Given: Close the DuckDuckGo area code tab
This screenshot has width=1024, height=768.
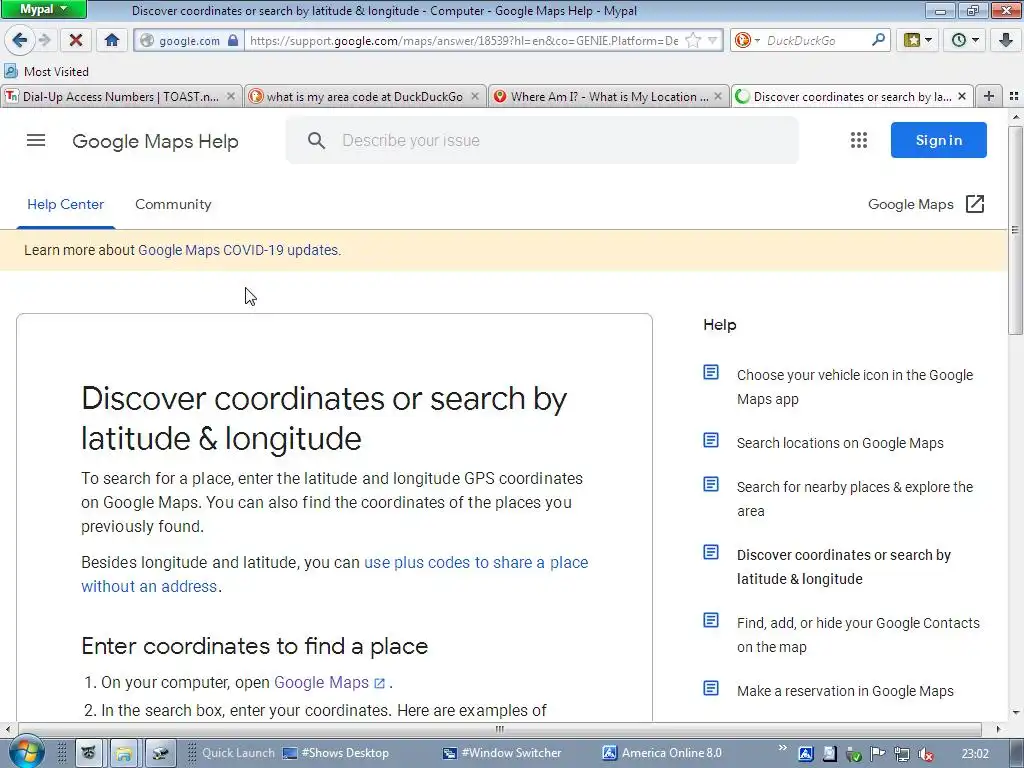Looking at the screenshot, I should point(475,96).
